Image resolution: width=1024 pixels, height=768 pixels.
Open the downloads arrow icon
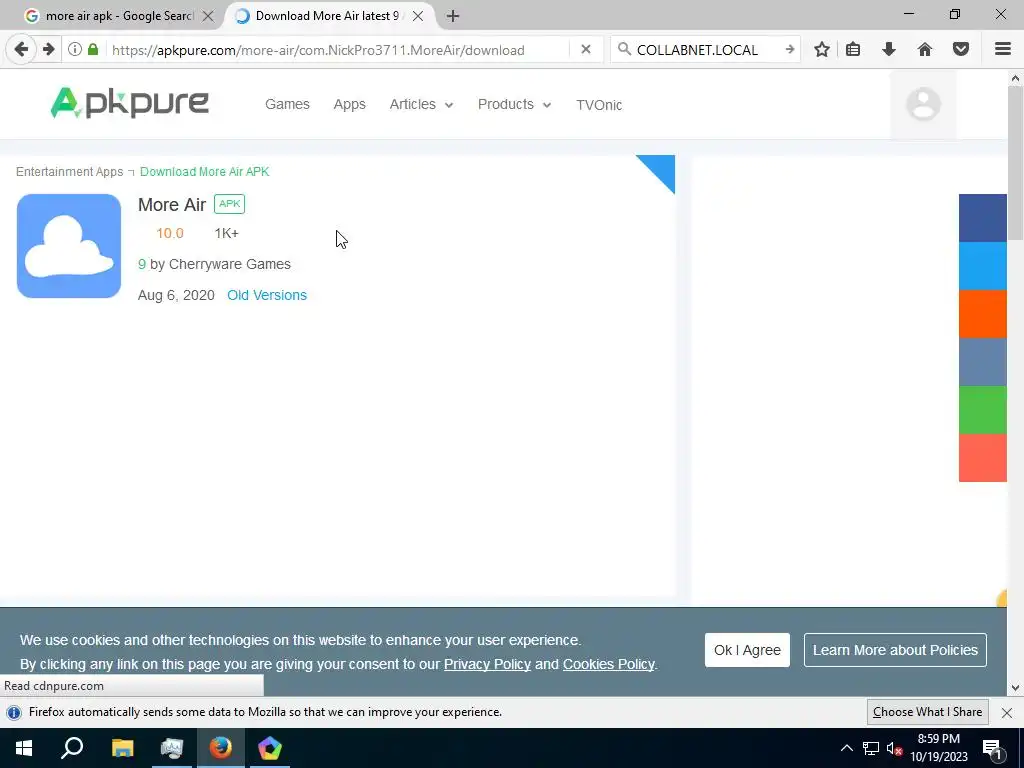pos(889,50)
